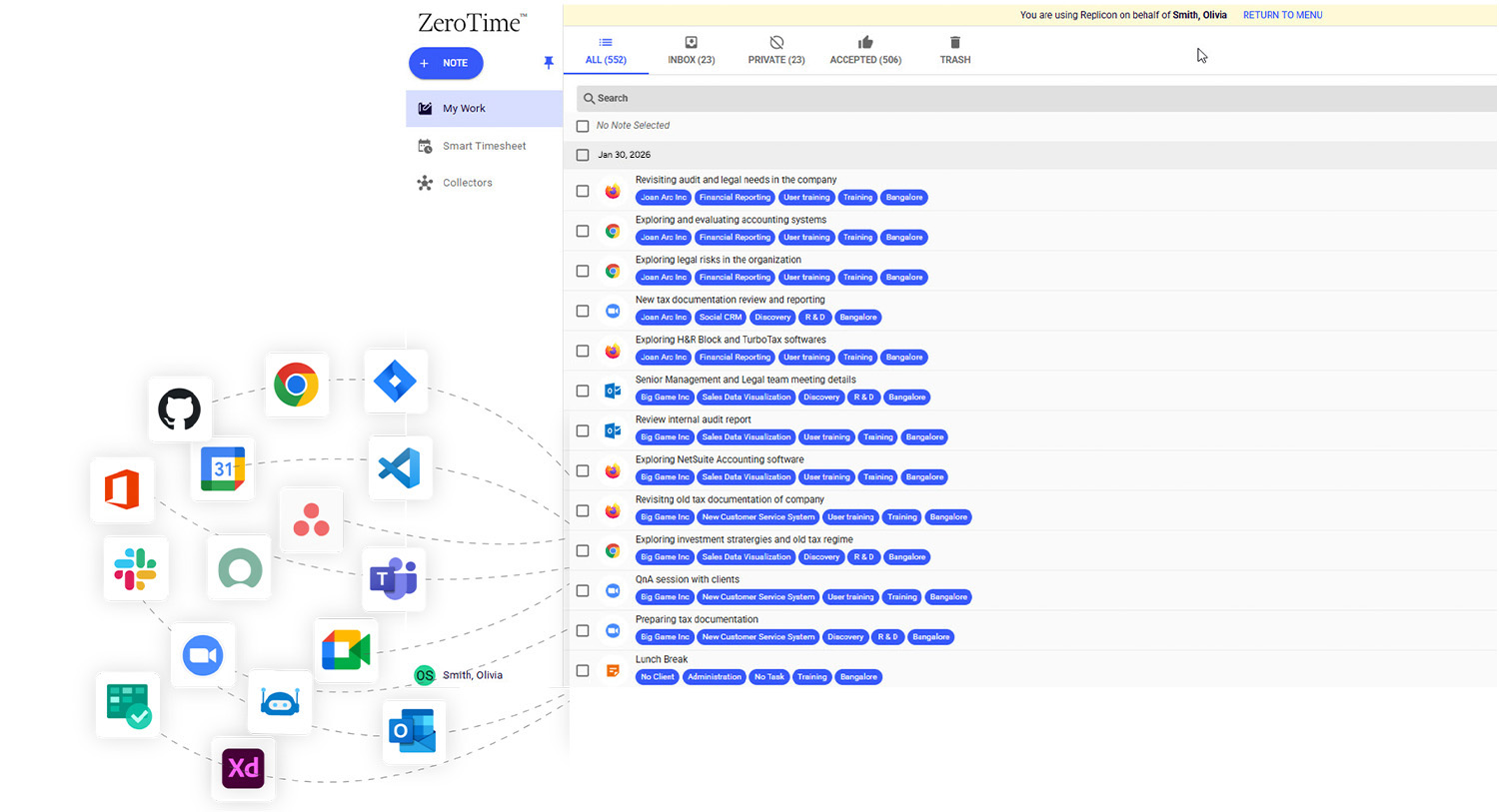Viewport: 1499px width, 812px height.
Task: Click the Outlook integration icon in the cluster
Action: point(414,732)
